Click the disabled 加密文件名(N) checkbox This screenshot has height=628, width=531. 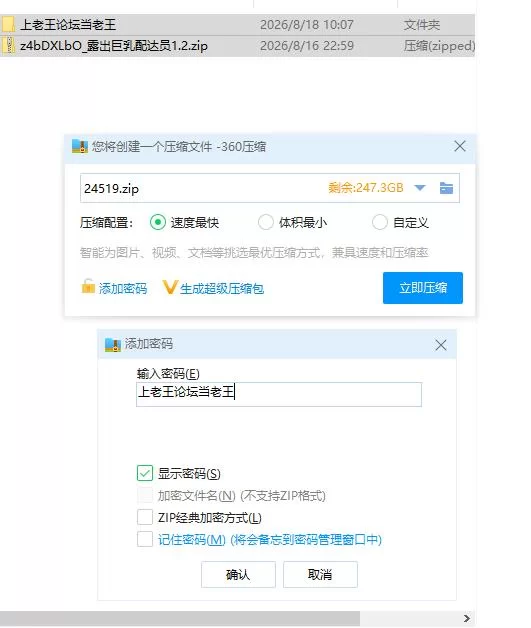[145, 495]
